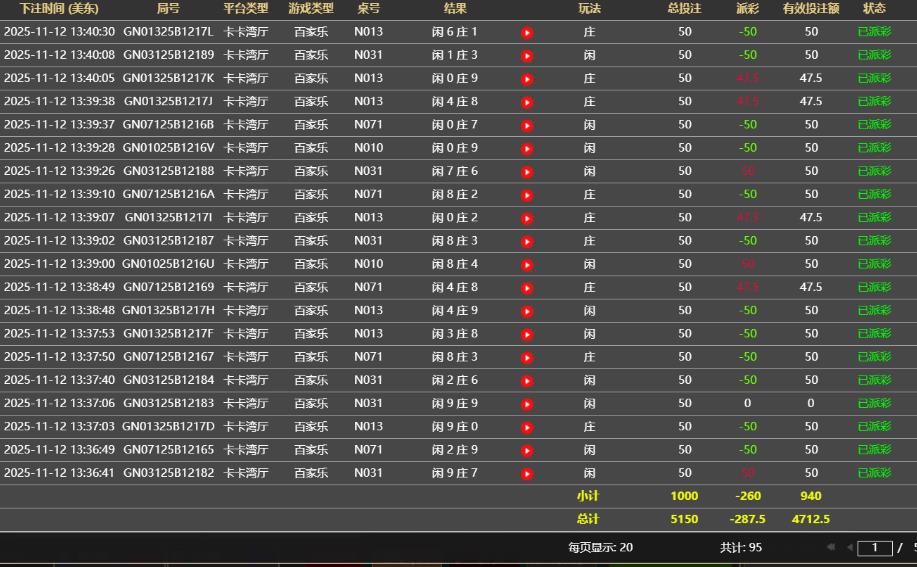Play replay for round GN07125B12165
917x567 pixels.
[x=527, y=450]
